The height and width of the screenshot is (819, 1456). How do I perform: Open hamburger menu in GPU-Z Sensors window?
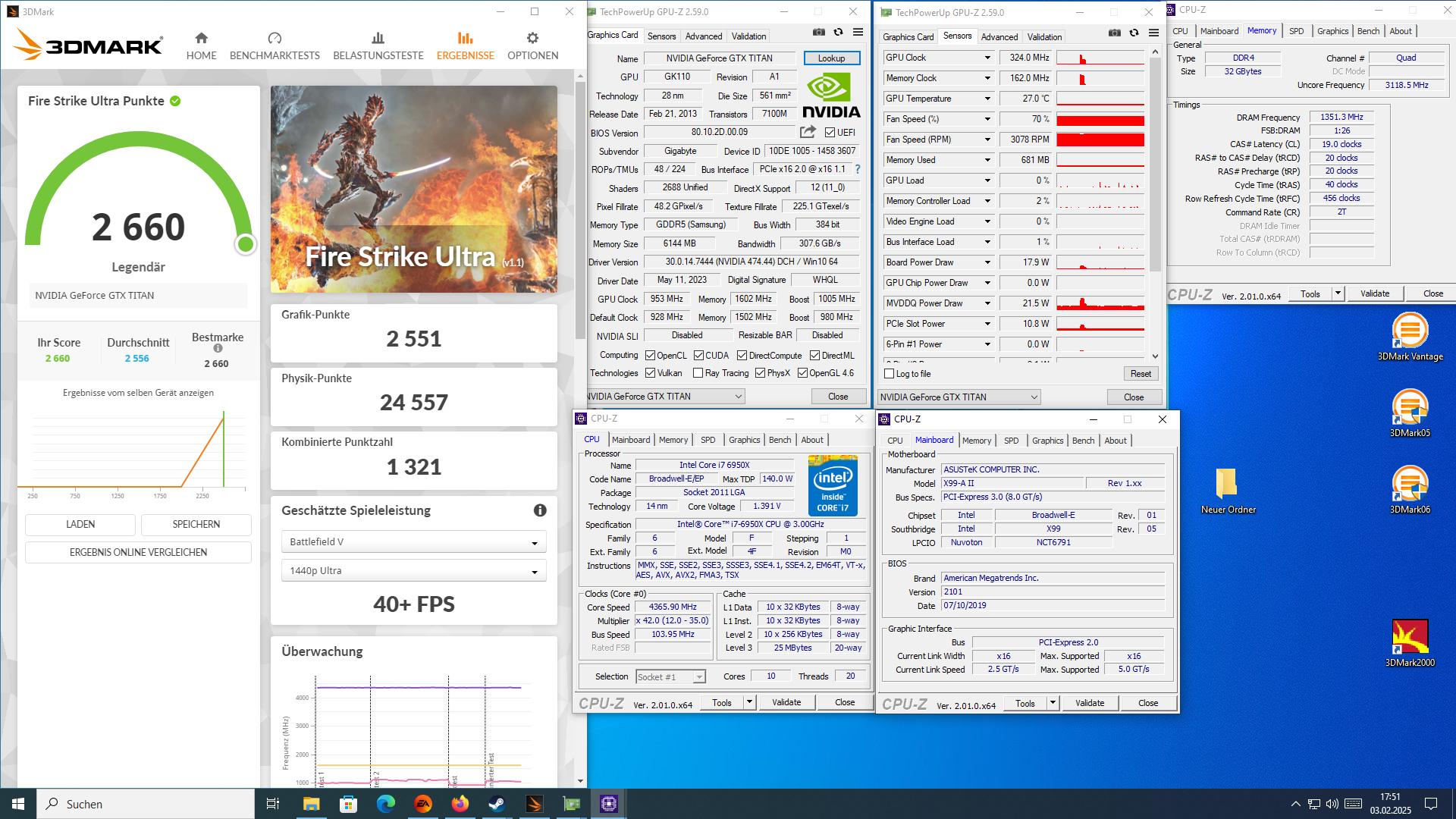pyautogui.click(x=1153, y=33)
